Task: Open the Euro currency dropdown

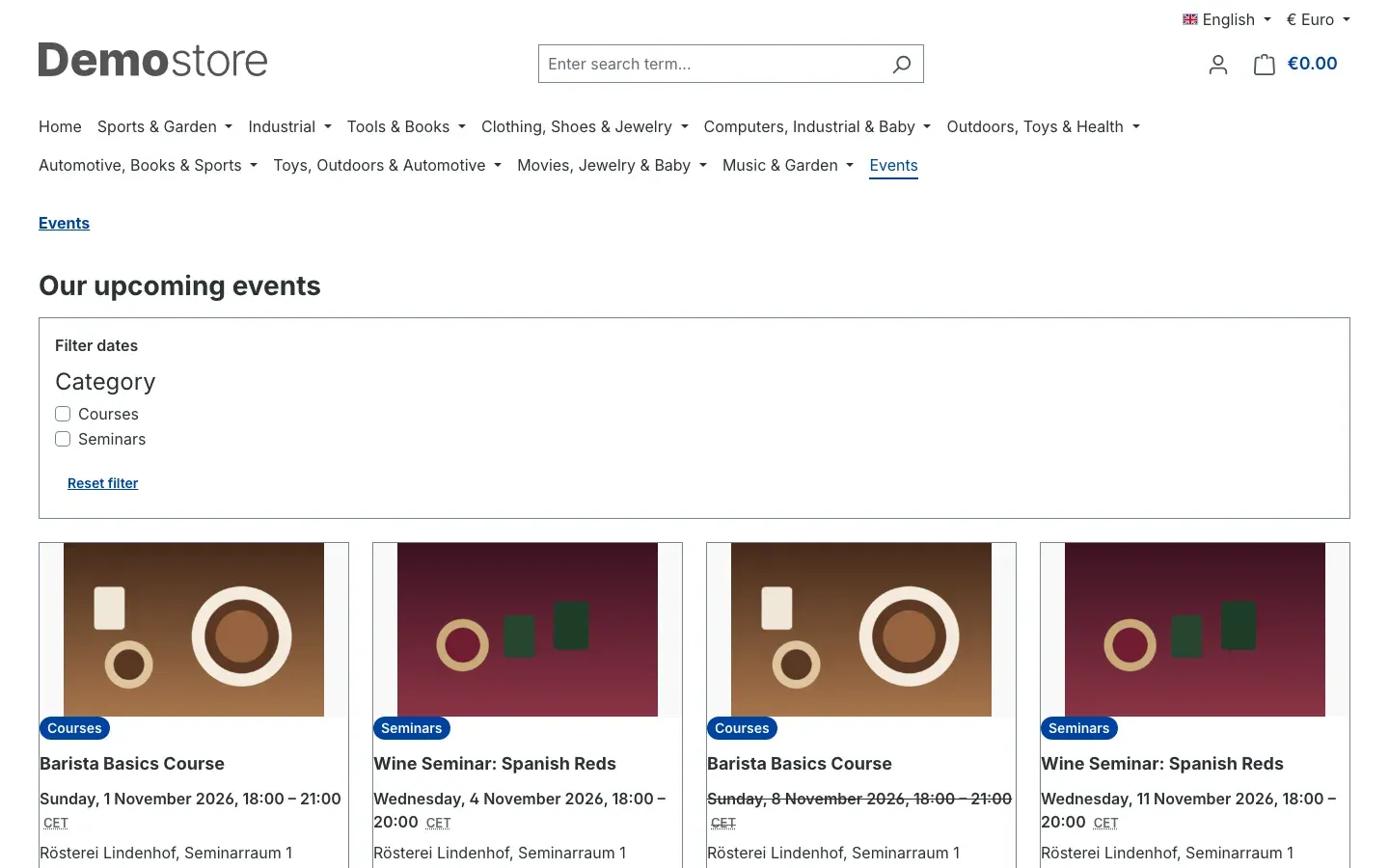Action: tap(1318, 19)
